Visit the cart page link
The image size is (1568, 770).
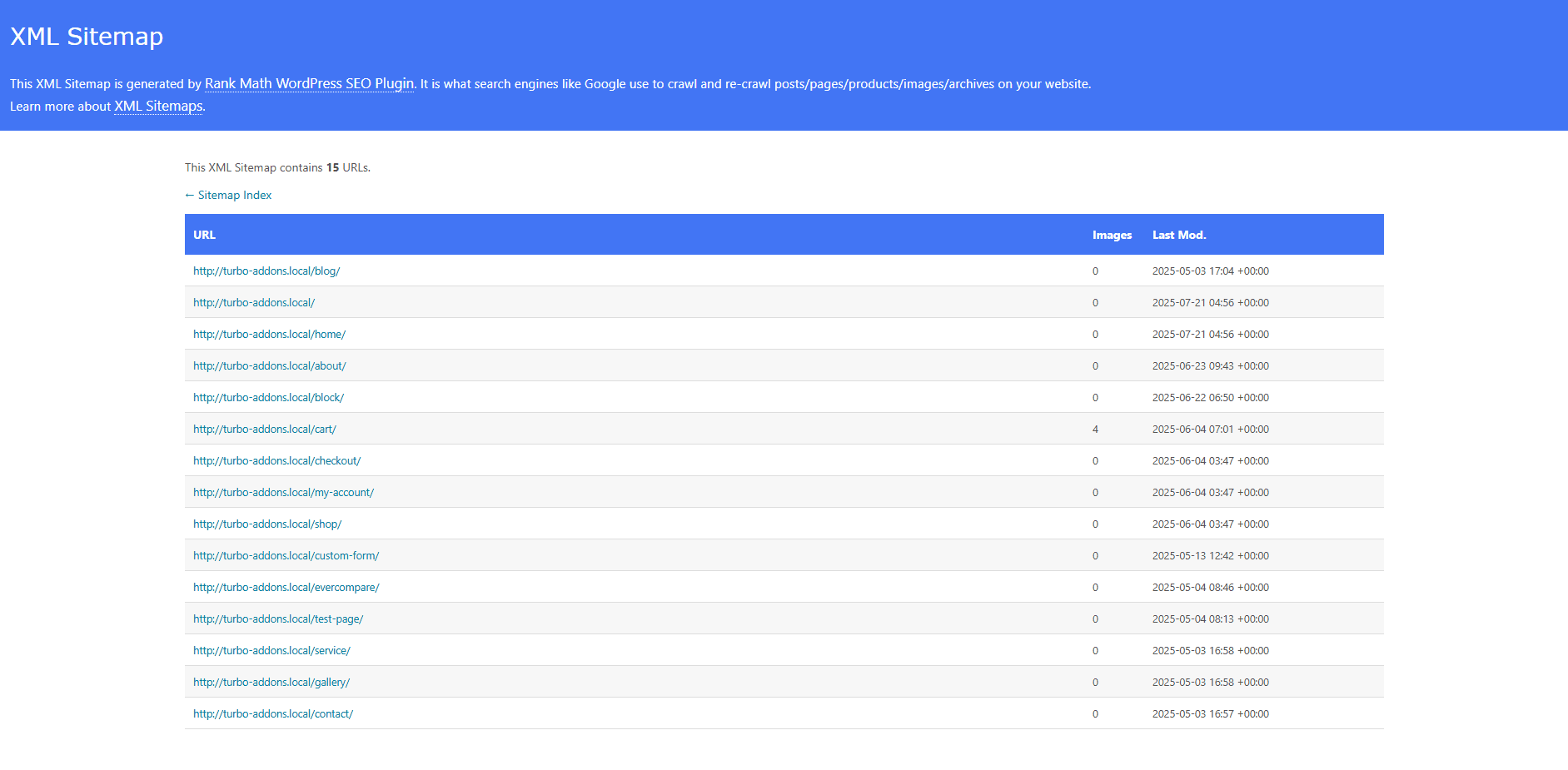click(x=264, y=429)
